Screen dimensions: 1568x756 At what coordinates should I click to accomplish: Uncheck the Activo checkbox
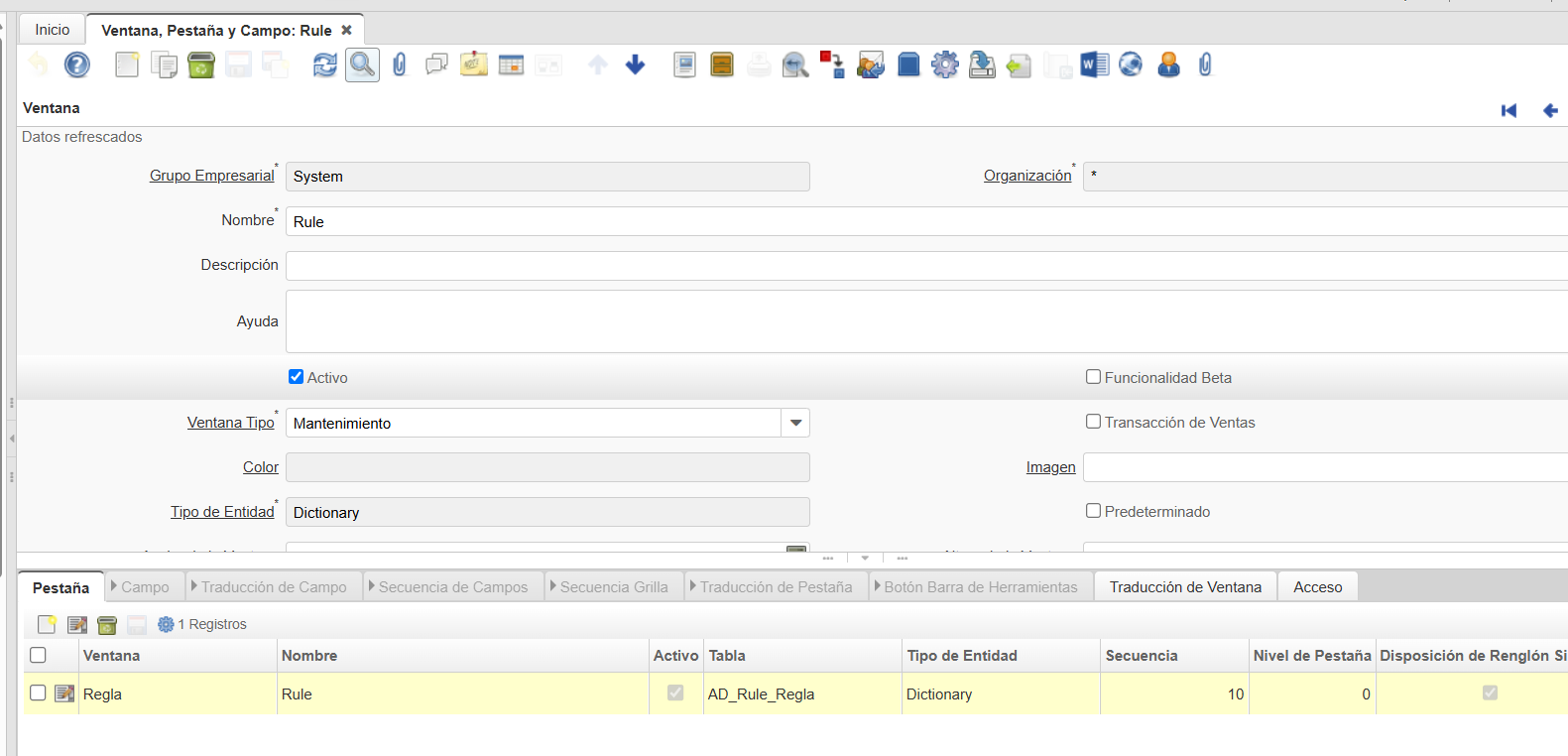(296, 377)
